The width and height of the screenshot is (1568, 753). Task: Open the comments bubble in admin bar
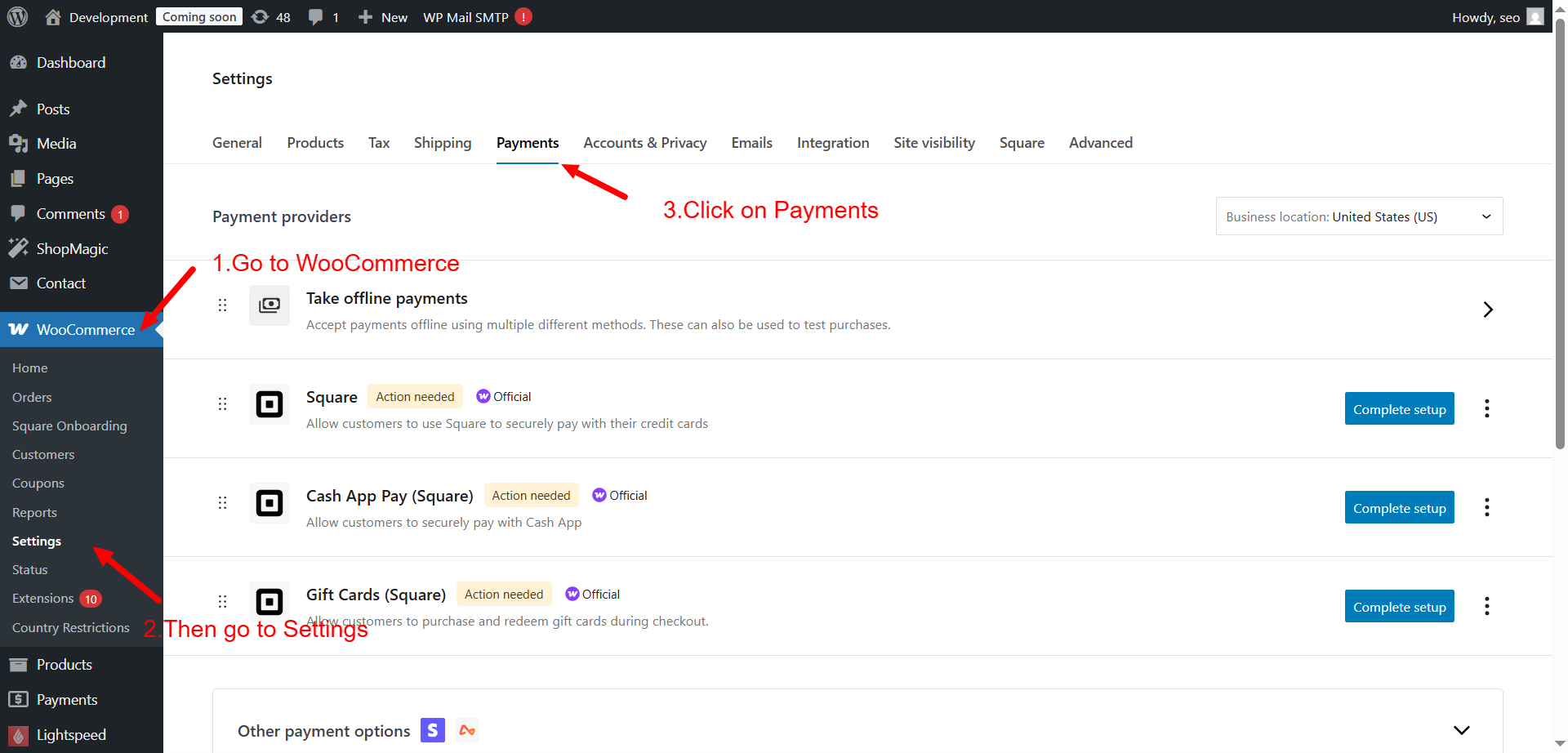tap(315, 17)
